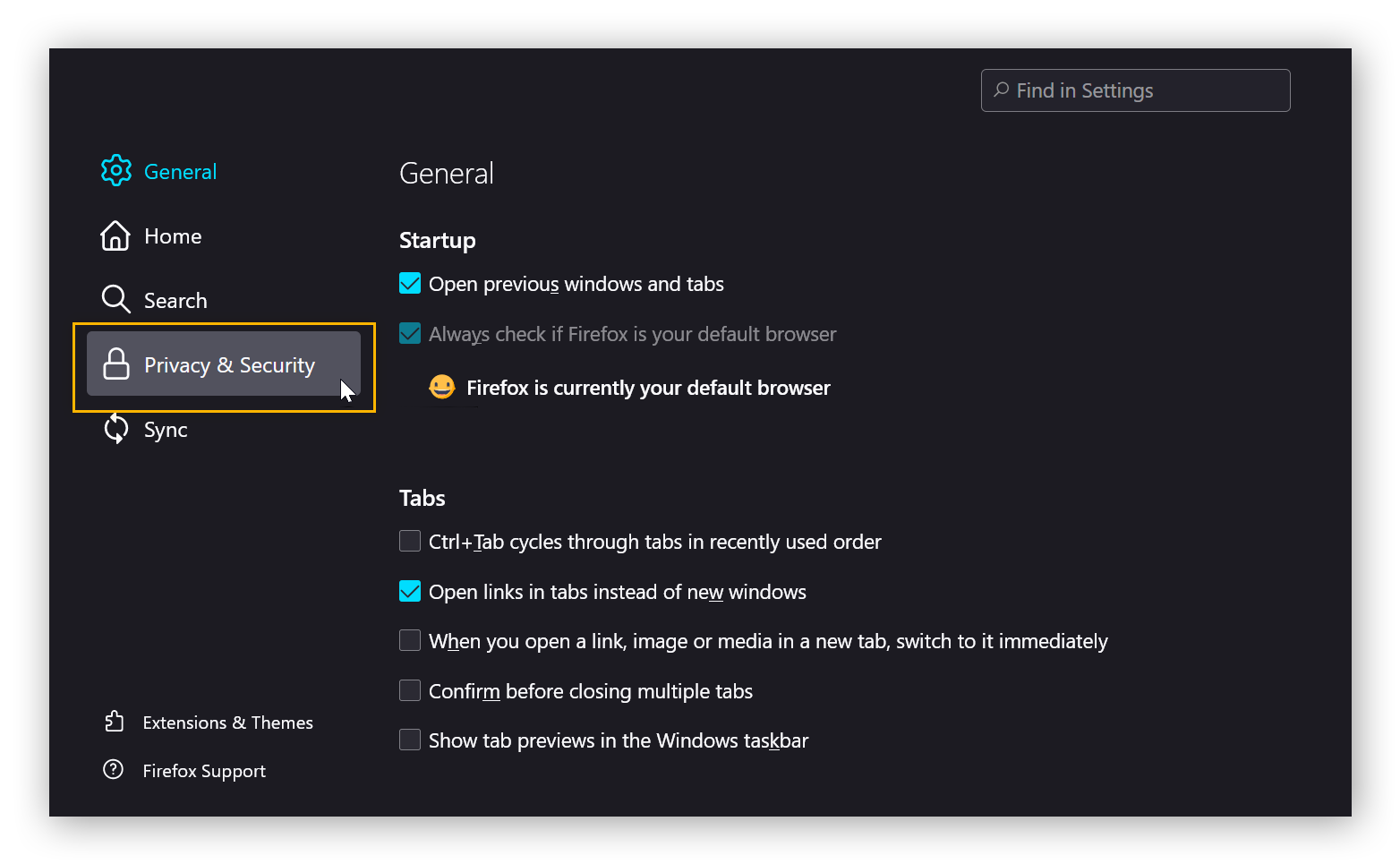The width and height of the screenshot is (1400, 864).
Task: Select the Privacy & Security padlock icon
Action: 116,364
